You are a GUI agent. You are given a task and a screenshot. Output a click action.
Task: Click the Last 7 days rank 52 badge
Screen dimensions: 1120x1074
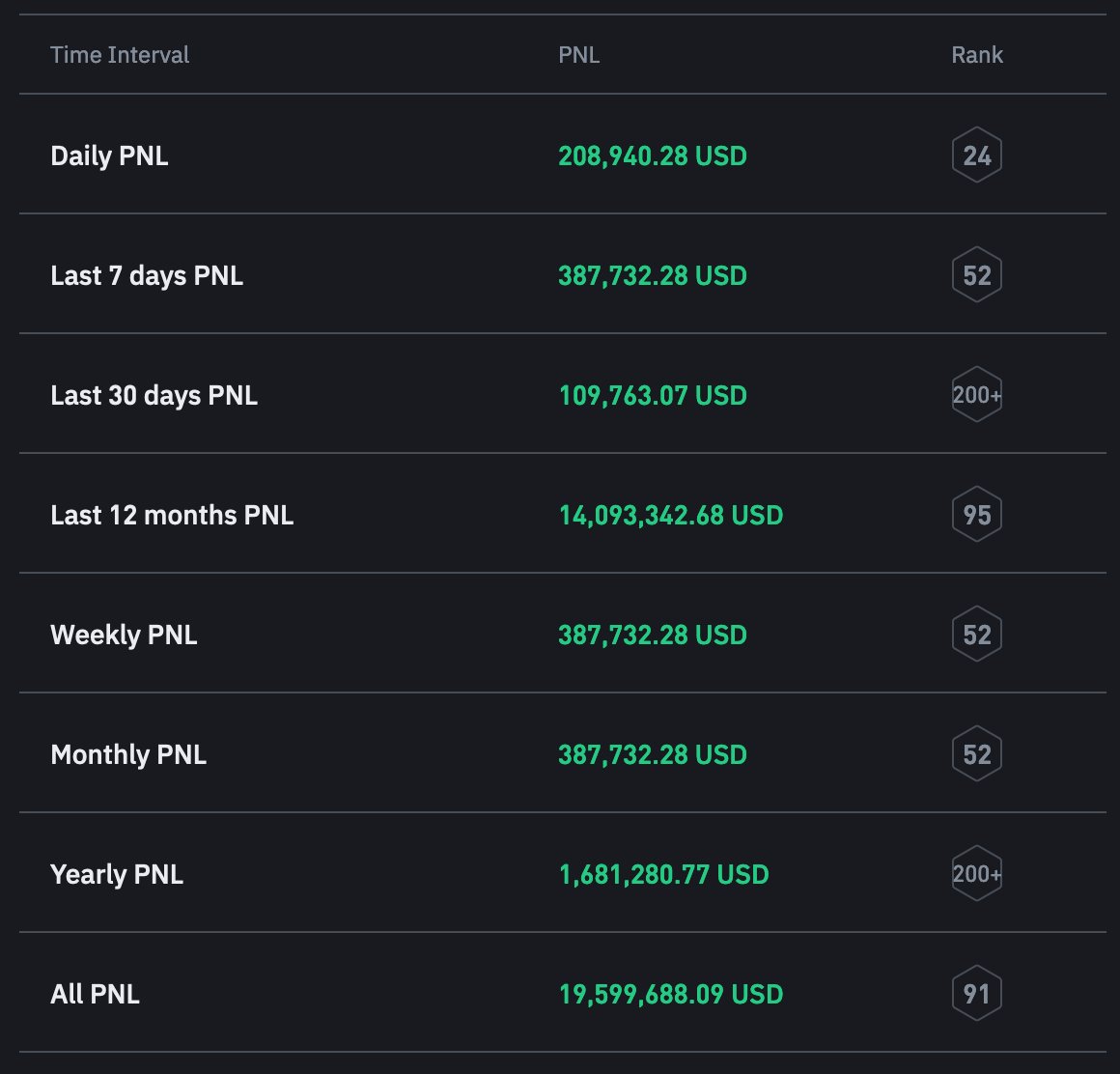pos(976,275)
